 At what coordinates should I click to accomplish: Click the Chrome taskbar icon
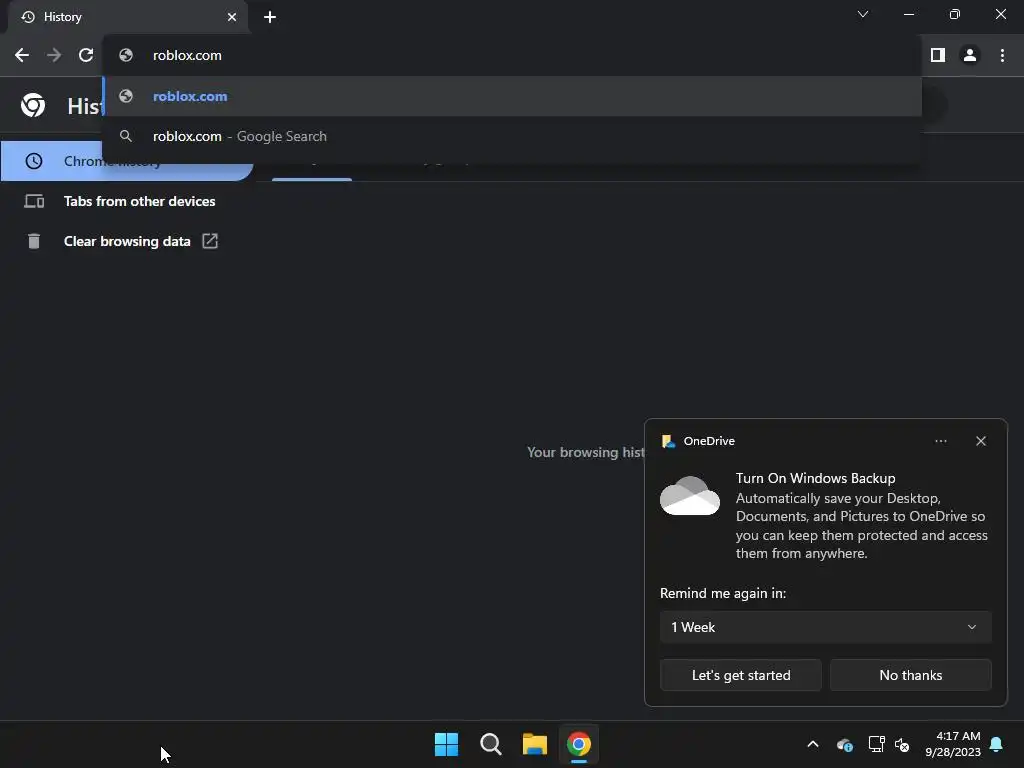coord(579,744)
